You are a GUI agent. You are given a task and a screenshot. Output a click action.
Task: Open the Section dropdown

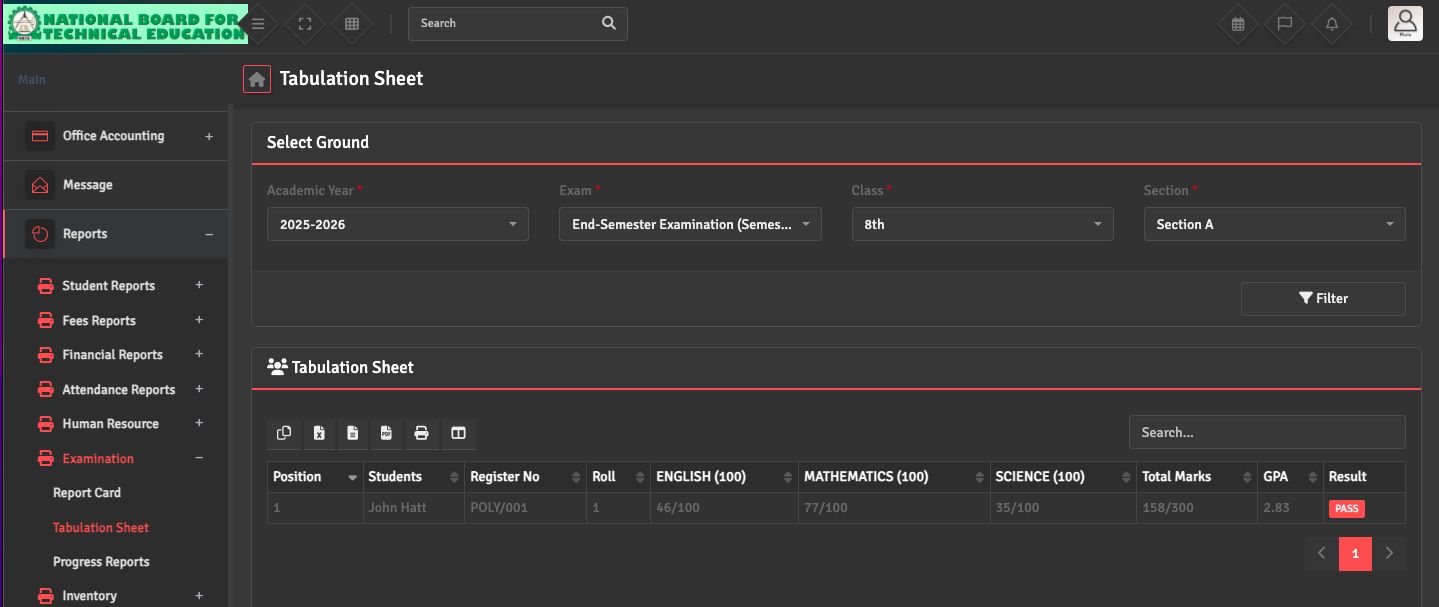1274,225
